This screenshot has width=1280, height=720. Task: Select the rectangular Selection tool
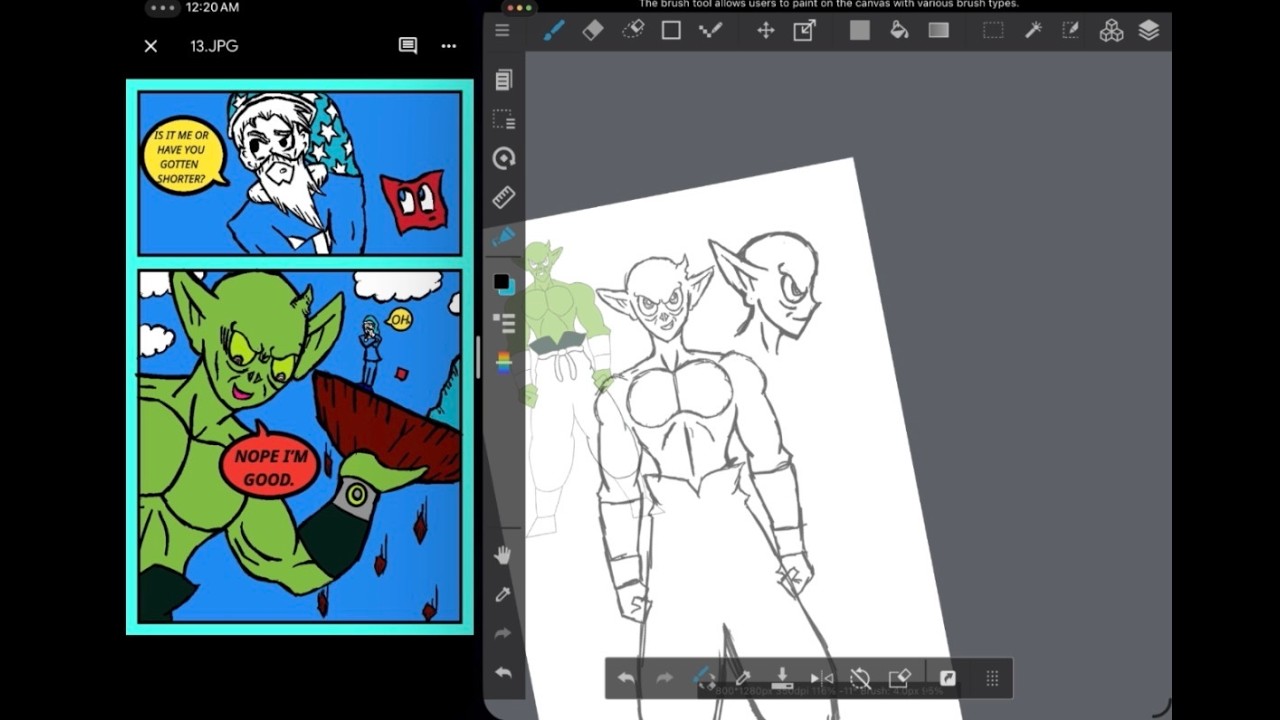(x=993, y=30)
